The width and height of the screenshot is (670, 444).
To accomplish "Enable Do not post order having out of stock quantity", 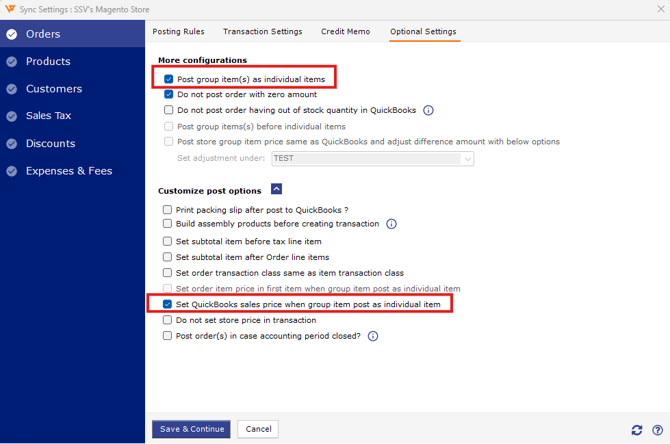I will pos(169,110).
